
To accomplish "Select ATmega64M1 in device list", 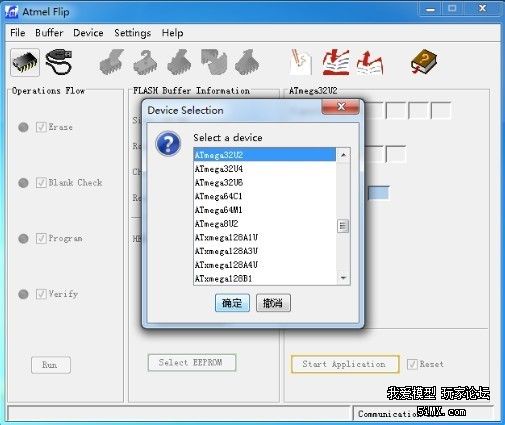I will click(x=265, y=210).
